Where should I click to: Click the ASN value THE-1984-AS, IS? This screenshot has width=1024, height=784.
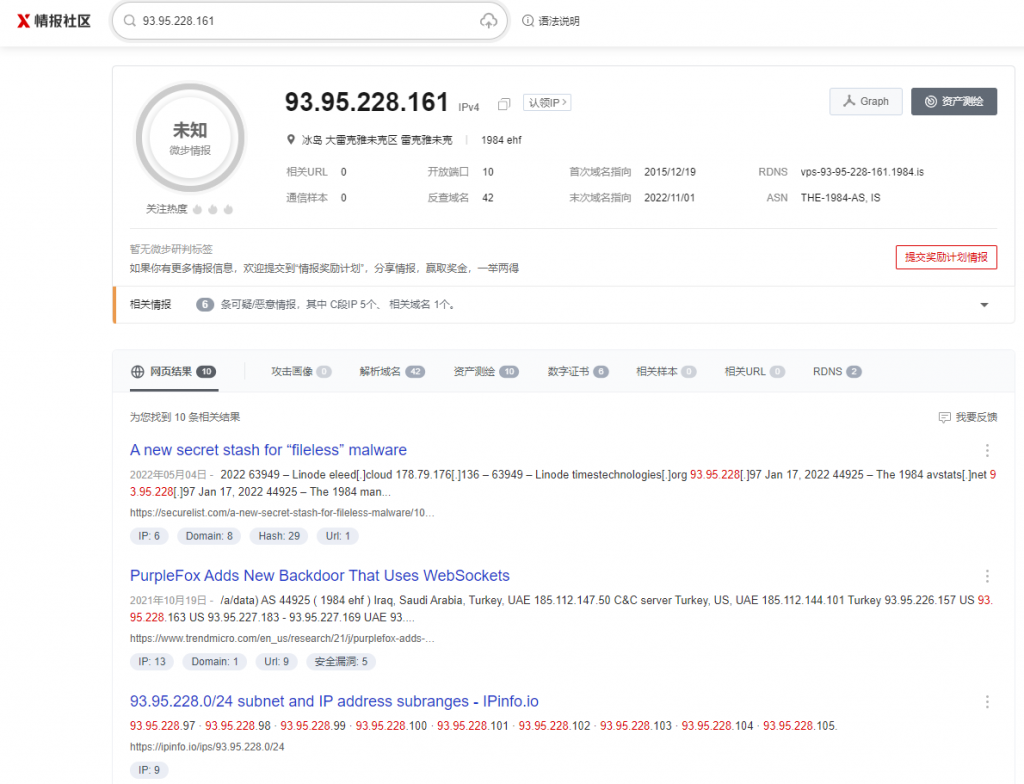840,198
